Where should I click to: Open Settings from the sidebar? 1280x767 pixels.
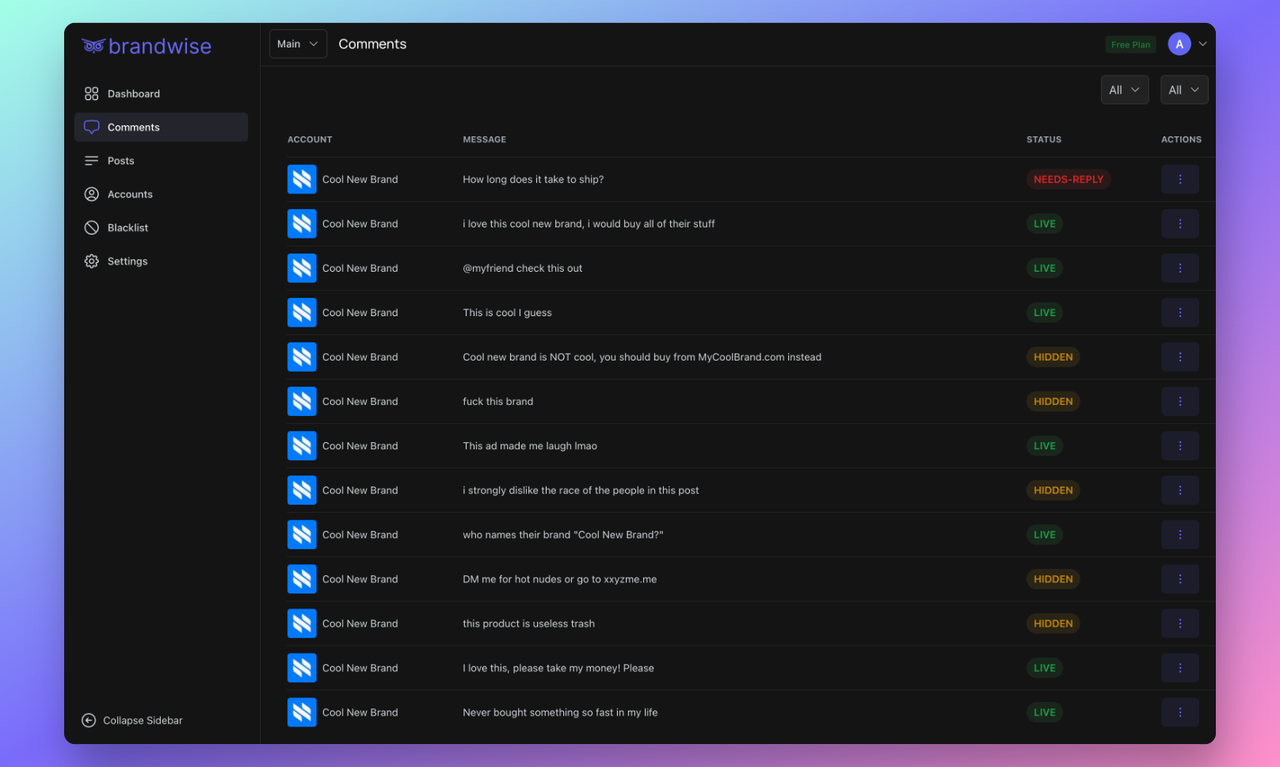[x=161, y=261]
